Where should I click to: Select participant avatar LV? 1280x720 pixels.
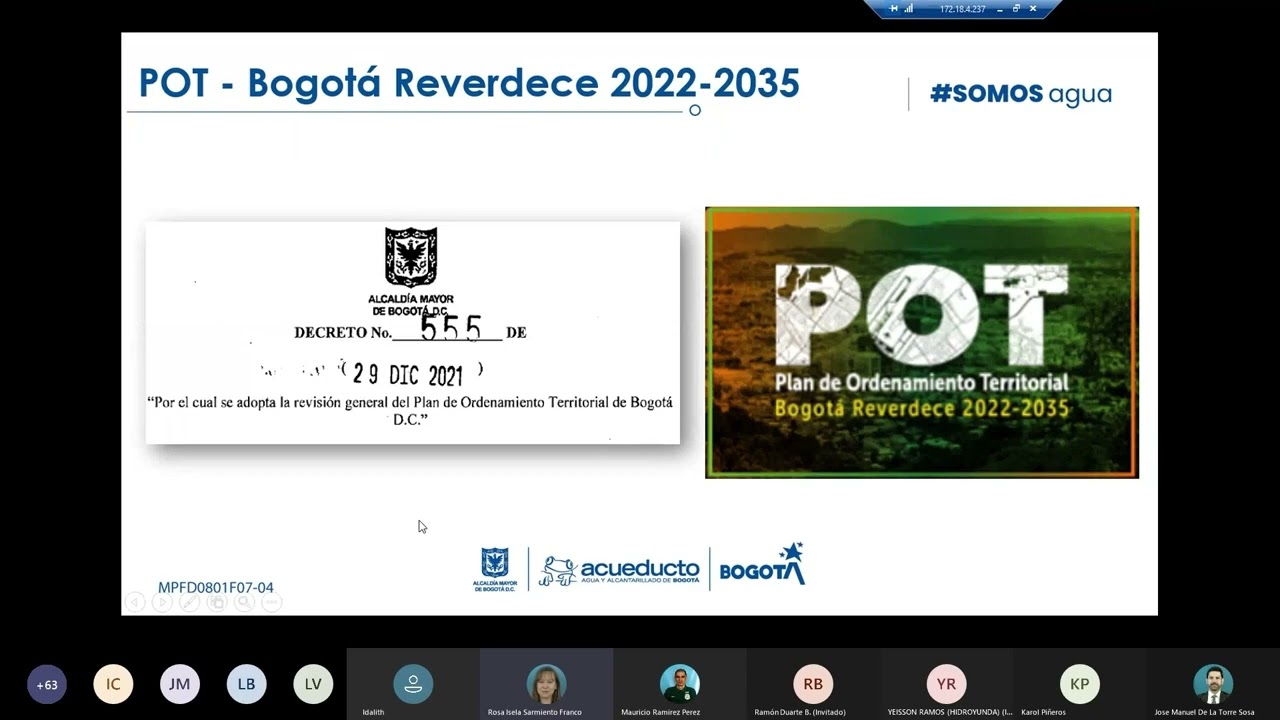tap(313, 685)
